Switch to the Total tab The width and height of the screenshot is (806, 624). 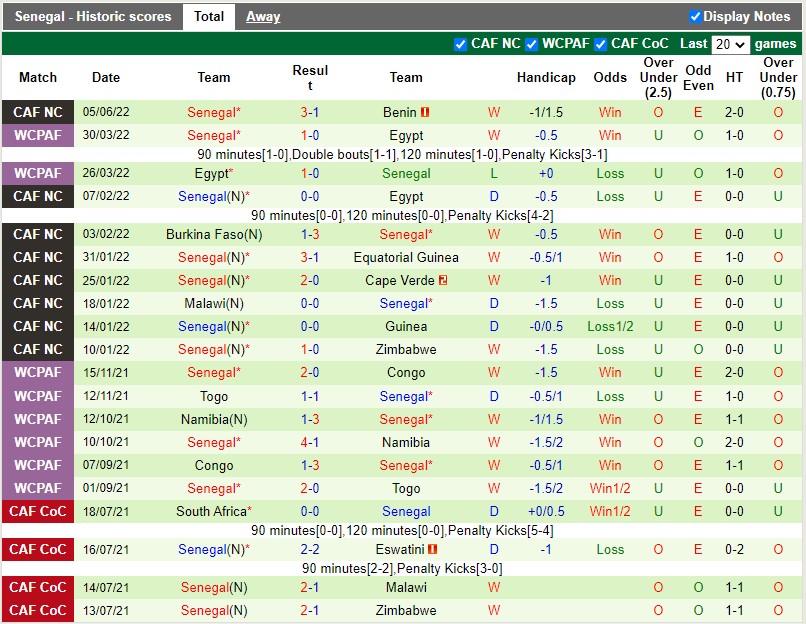[x=209, y=16]
